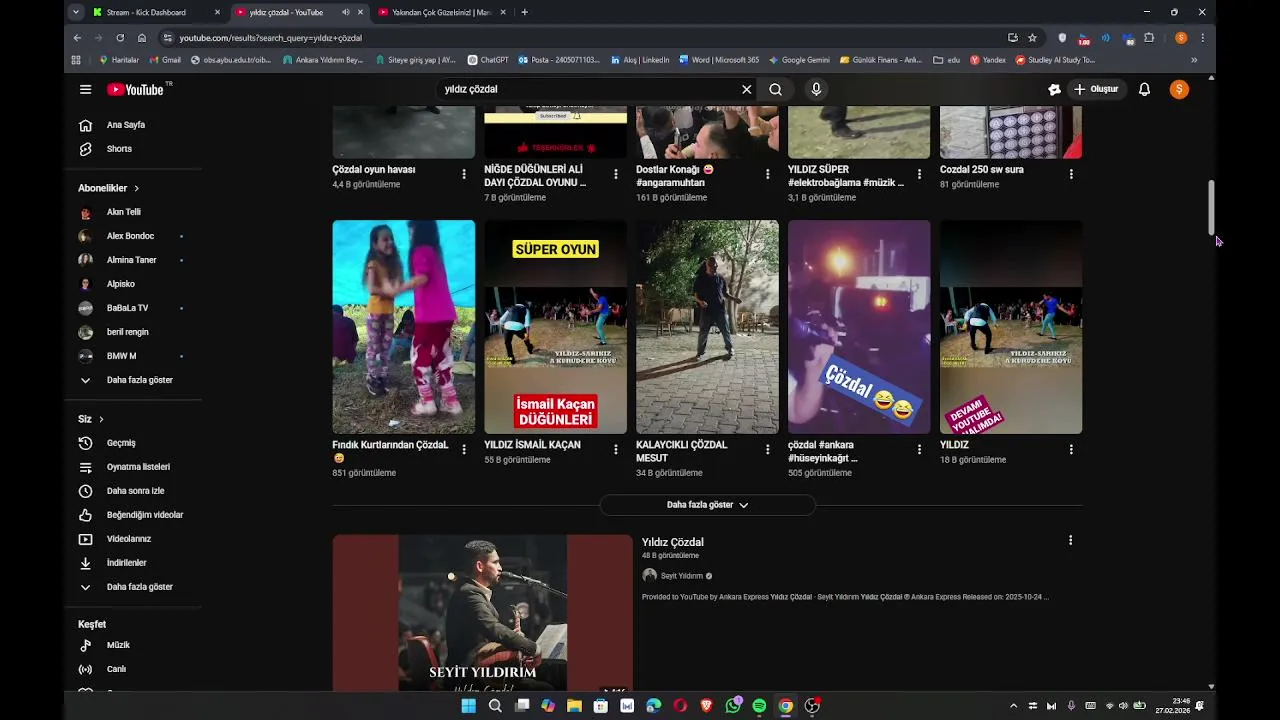Screen dimensions: 1280x720
Task: Open WhatsApp from taskbar
Action: [x=733, y=706]
